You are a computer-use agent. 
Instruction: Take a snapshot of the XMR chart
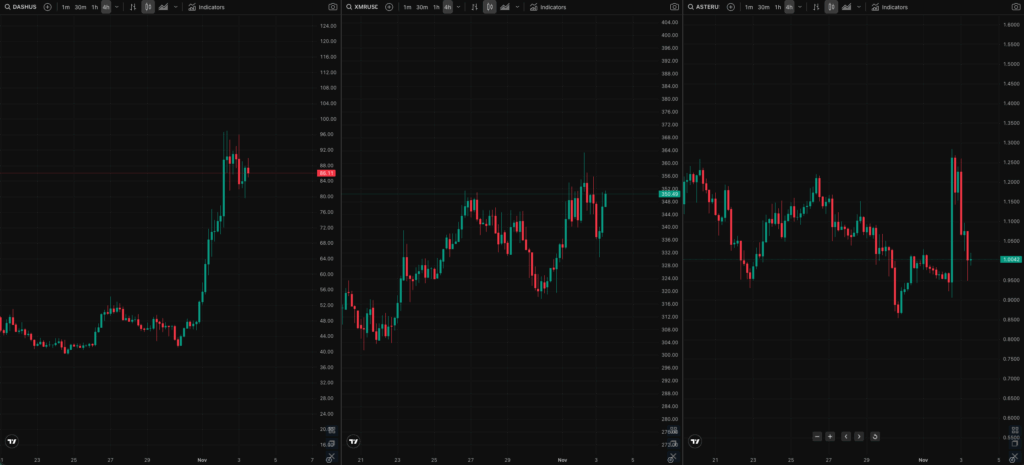point(675,7)
